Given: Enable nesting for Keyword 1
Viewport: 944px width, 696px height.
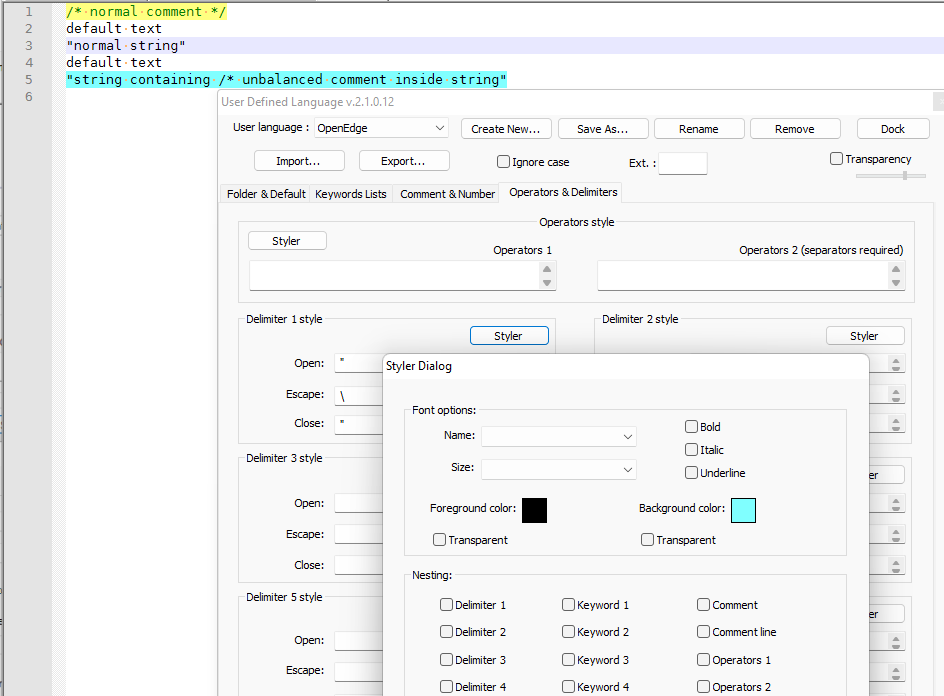Looking at the screenshot, I should (568, 604).
